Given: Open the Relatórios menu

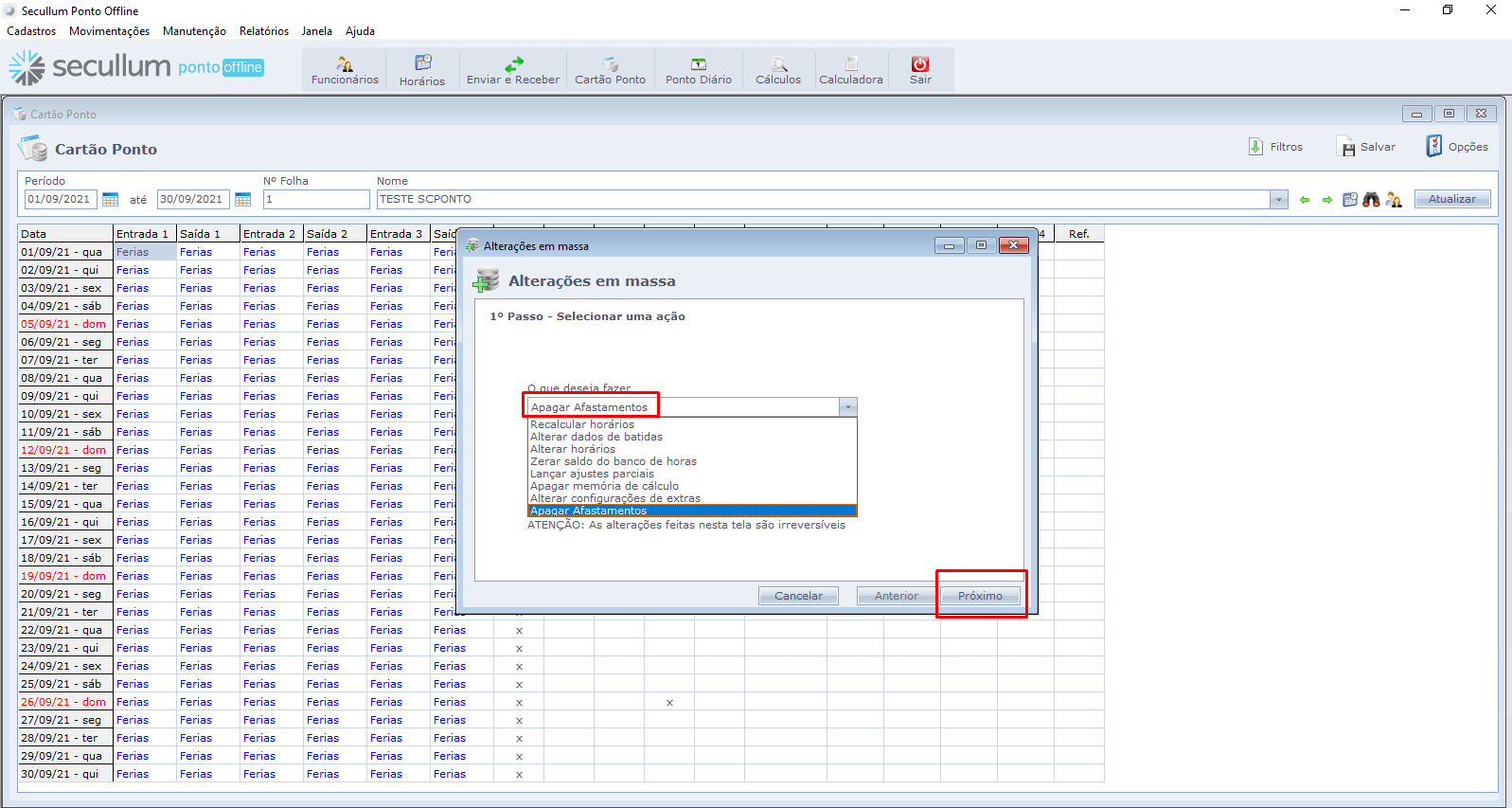Looking at the screenshot, I should (x=264, y=31).
